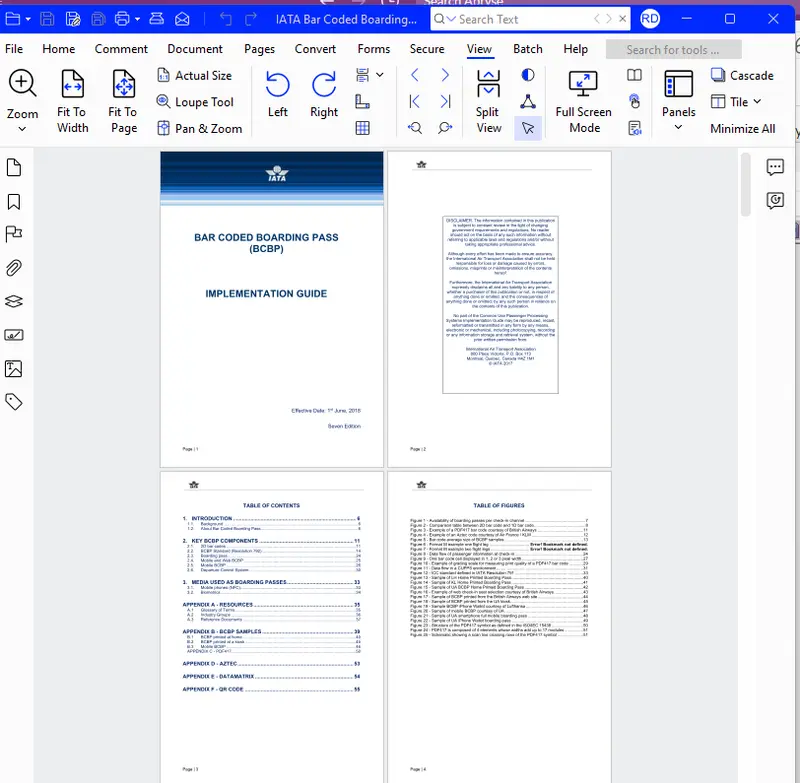This screenshot has width=800, height=783.
Task: Switch to the Comment tab
Action: click(x=121, y=49)
